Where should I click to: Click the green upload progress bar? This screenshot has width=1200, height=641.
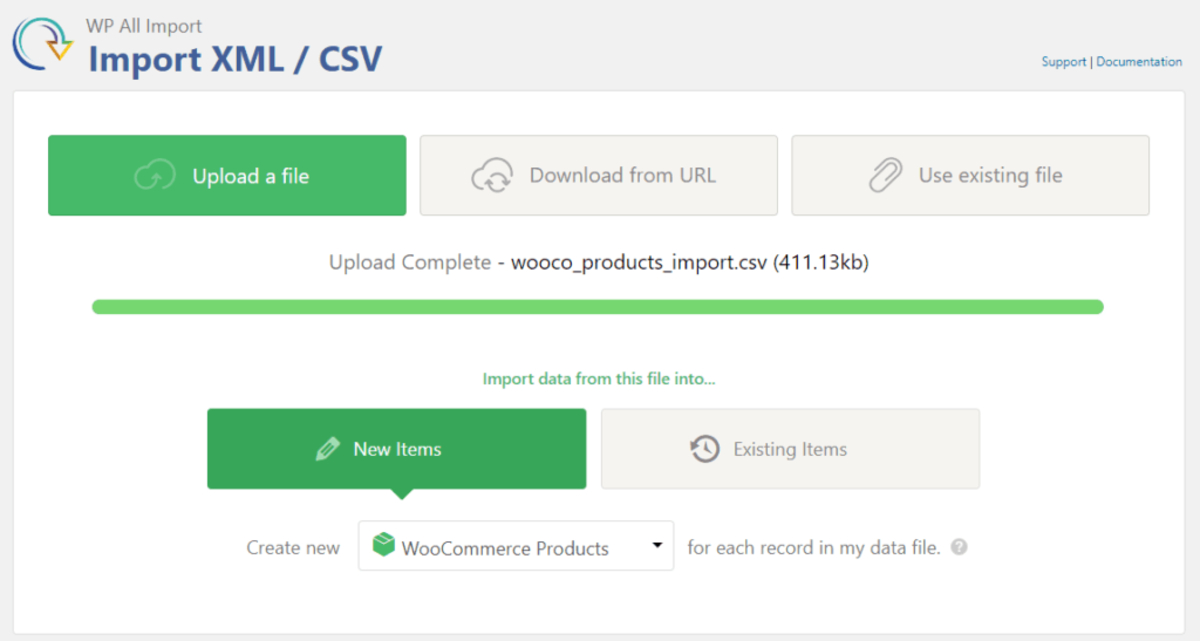click(598, 307)
